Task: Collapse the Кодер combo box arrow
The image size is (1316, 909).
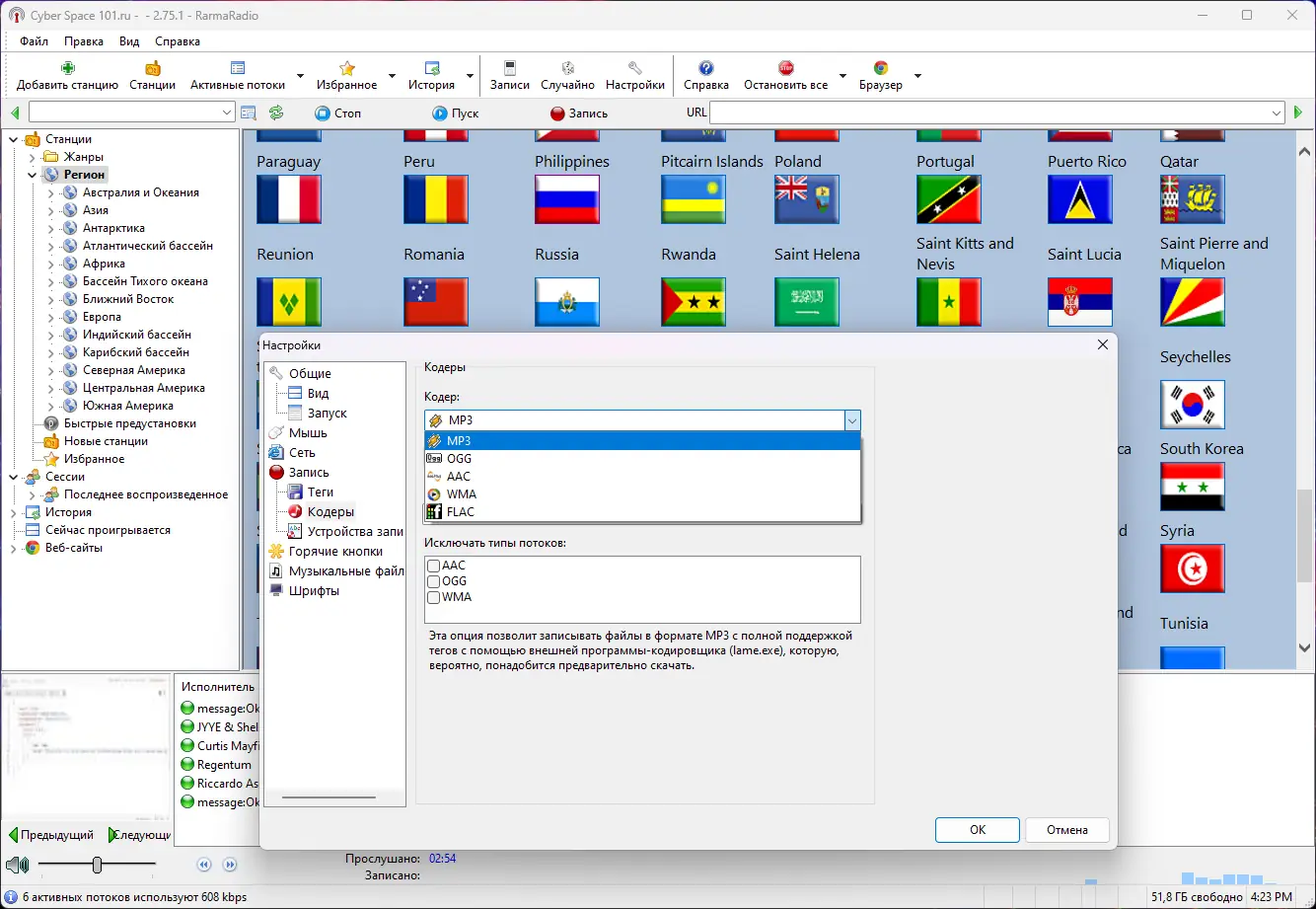Action: pos(851,420)
